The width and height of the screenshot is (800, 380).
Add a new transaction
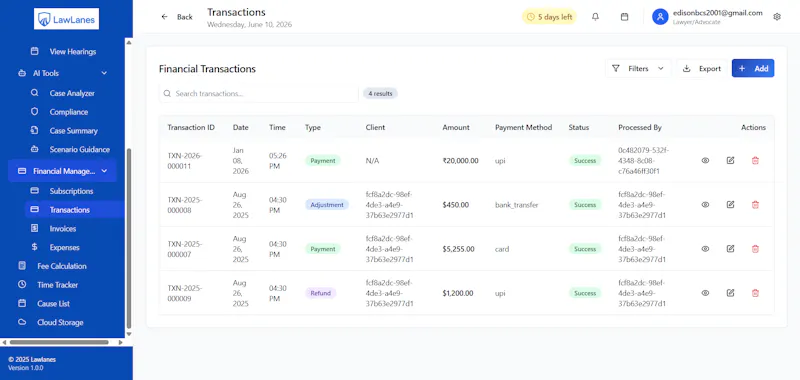(753, 68)
